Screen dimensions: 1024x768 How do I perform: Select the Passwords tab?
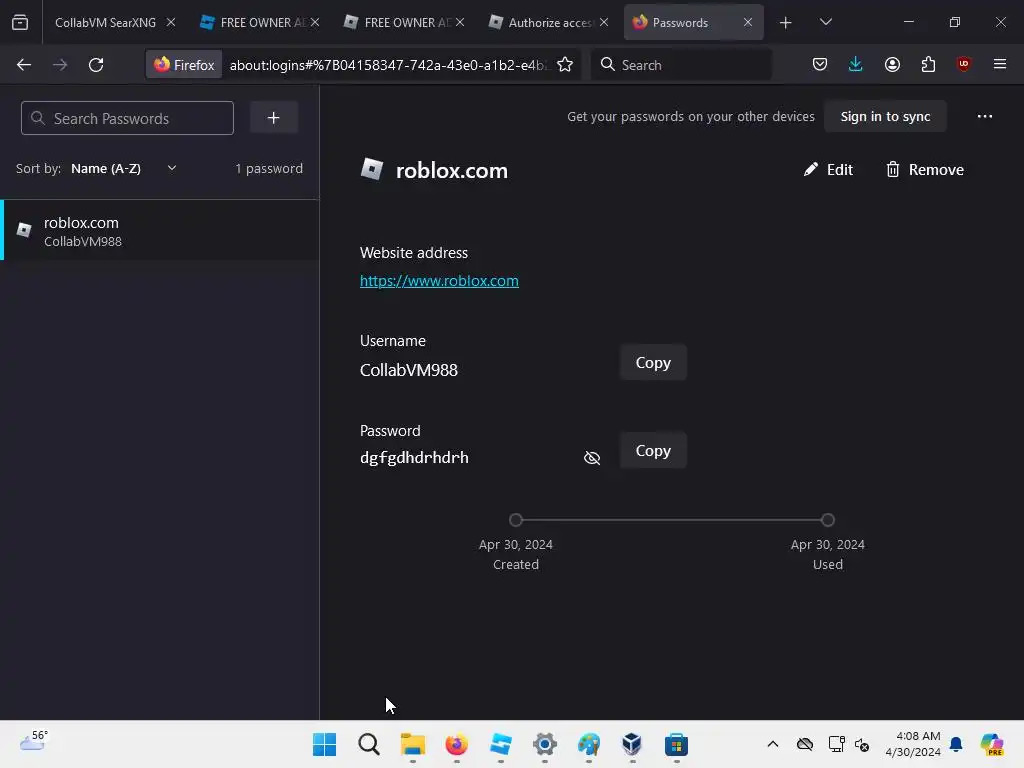tap(680, 22)
